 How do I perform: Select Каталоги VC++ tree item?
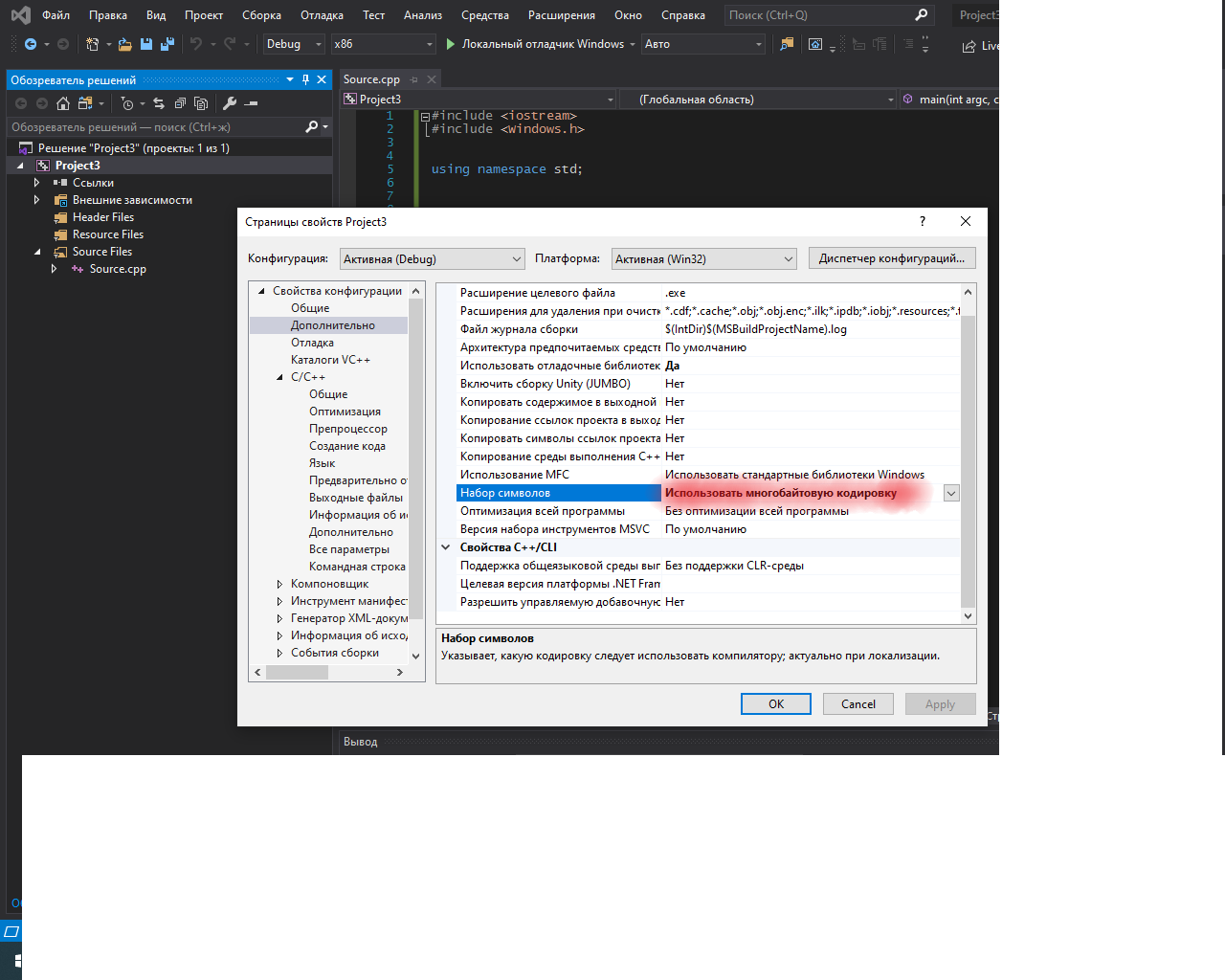(330, 360)
